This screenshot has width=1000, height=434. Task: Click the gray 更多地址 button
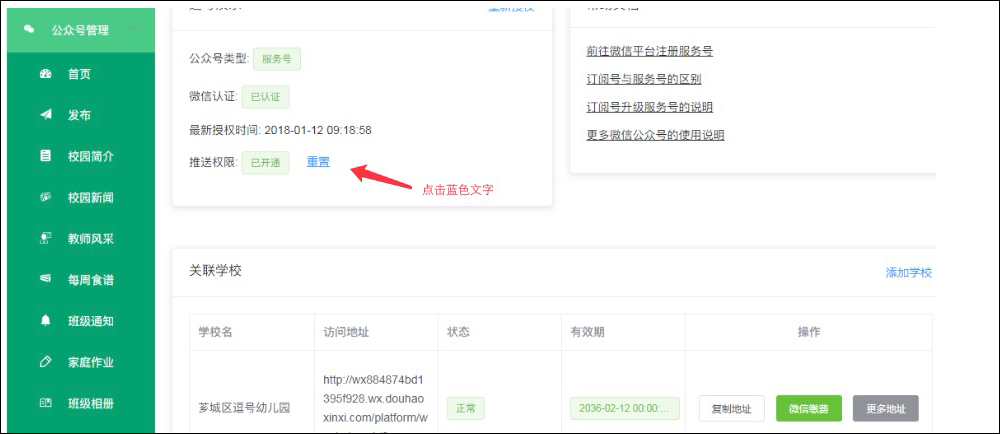point(886,409)
